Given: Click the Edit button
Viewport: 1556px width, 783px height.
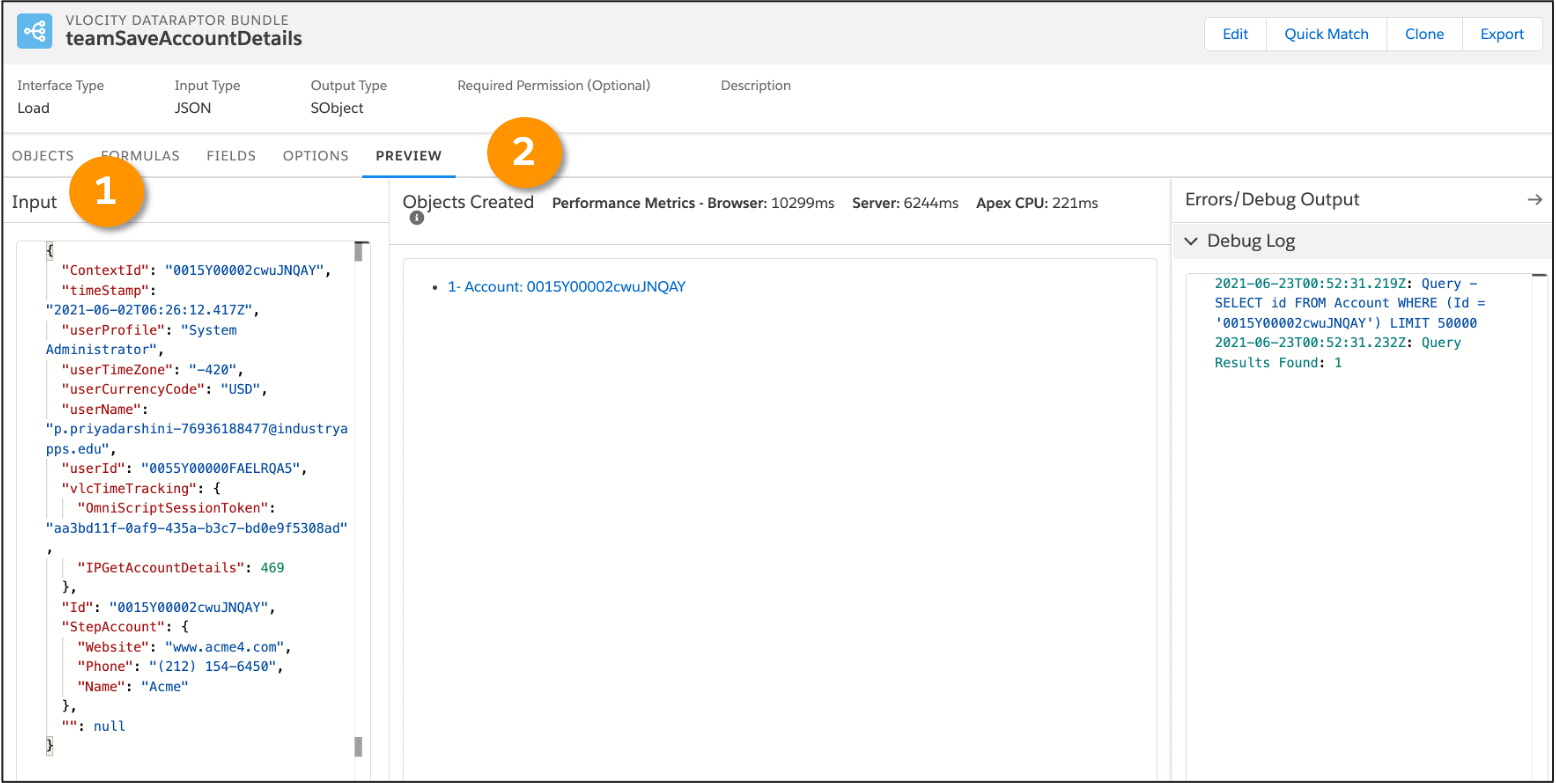Looking at the screenshot, I should pyautogui.click(x=1235, y=34).
